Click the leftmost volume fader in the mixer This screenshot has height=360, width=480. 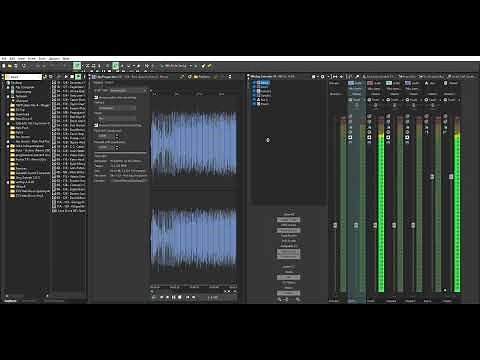pyautogui.click(x=335, y=226)
